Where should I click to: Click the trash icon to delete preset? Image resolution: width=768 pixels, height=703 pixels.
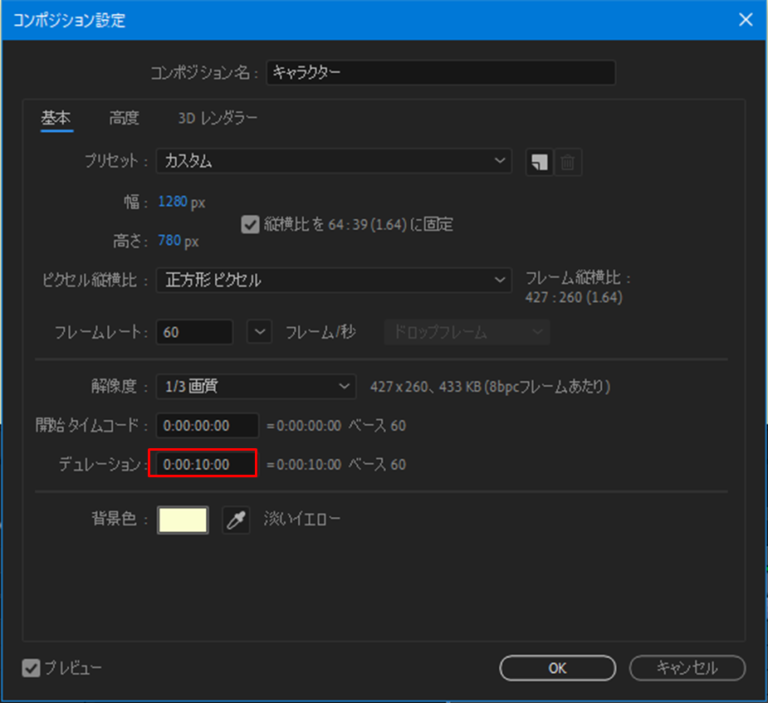point(568,162)
